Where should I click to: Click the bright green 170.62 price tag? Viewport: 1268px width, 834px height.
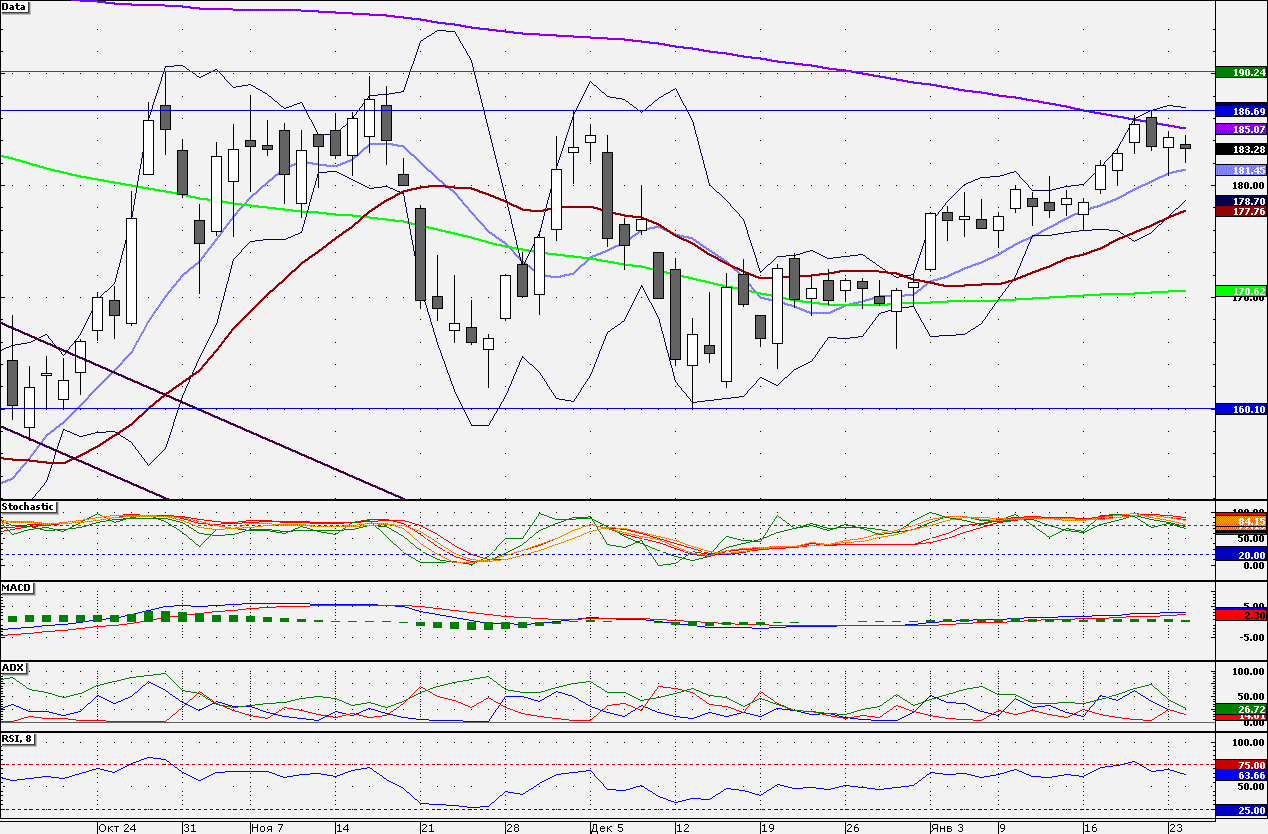[x=1241, y=291]
